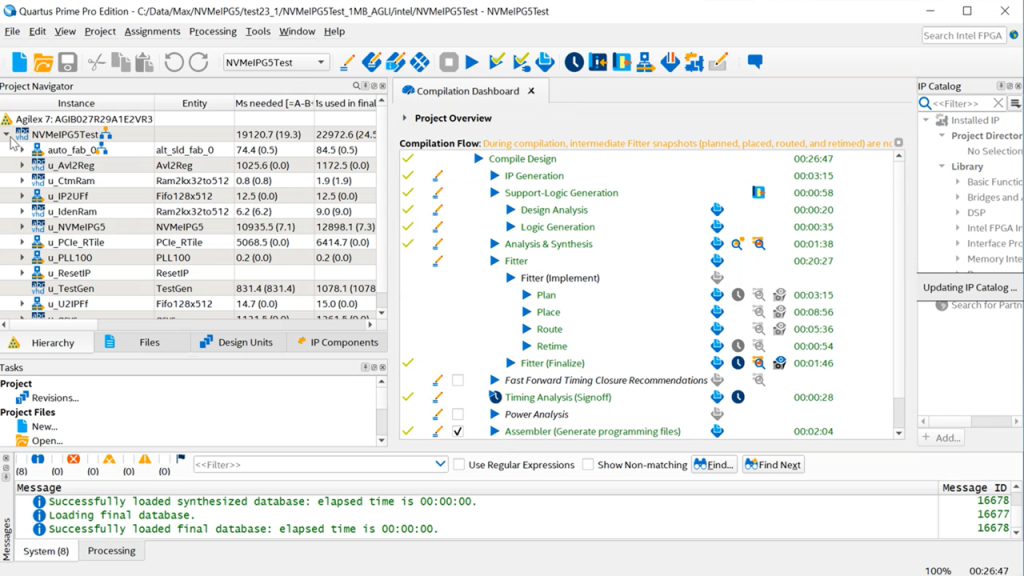Open the Processing menu
Image resolution: width=1024 pixels, height=576 pixels.
click(x=213, y=31)
